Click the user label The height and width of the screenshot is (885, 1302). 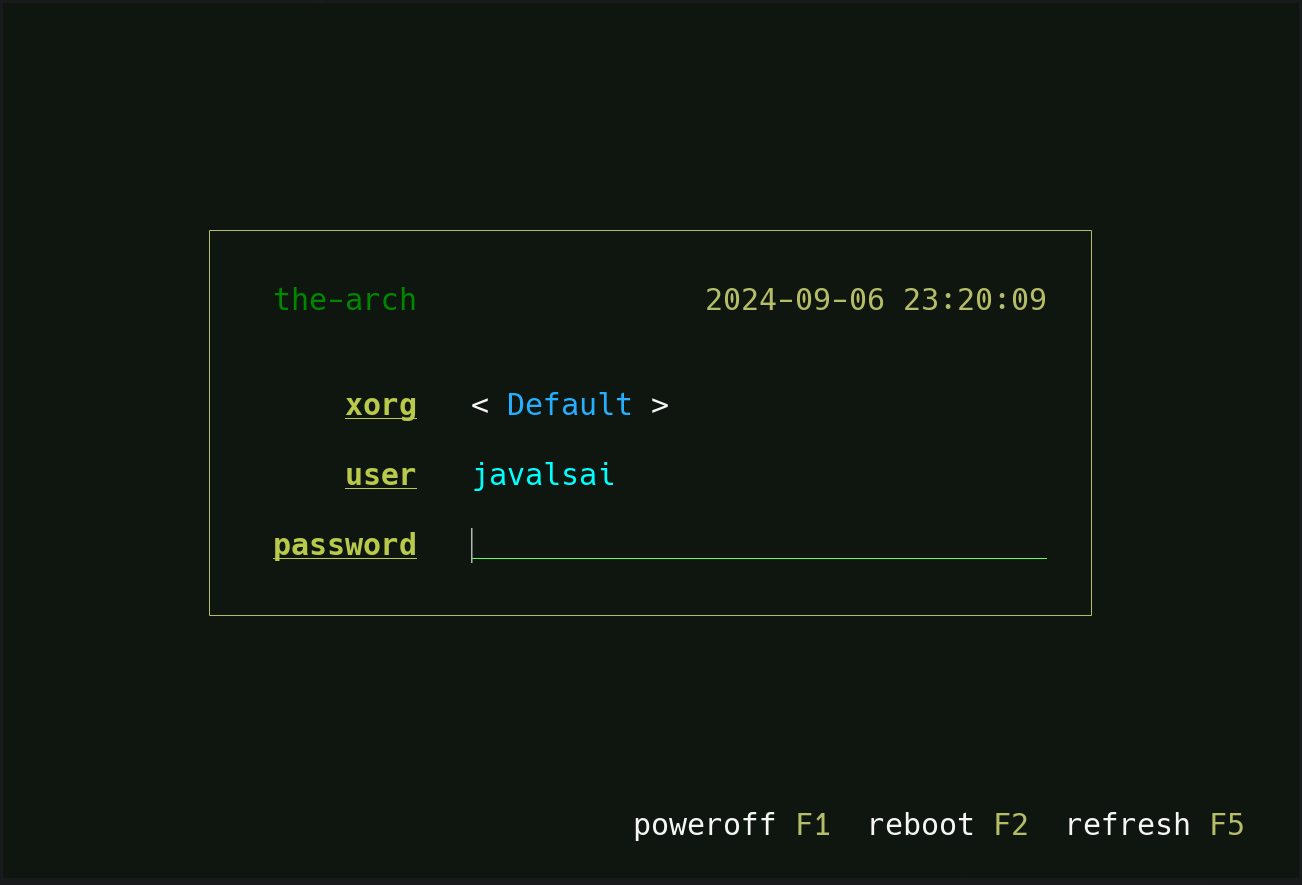pos(381,475)
